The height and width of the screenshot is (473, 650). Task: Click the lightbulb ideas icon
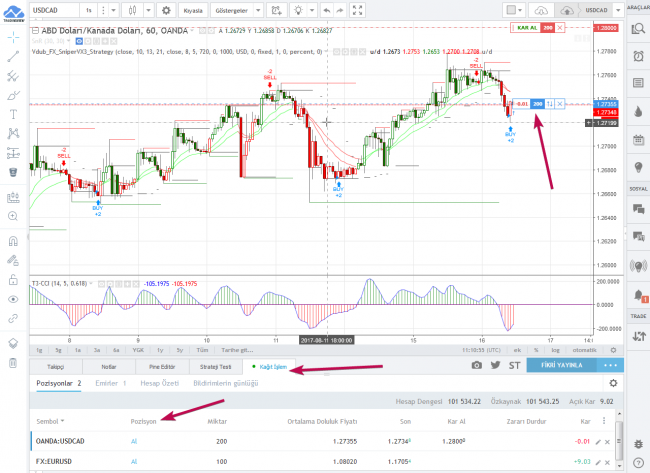point(298,10)
